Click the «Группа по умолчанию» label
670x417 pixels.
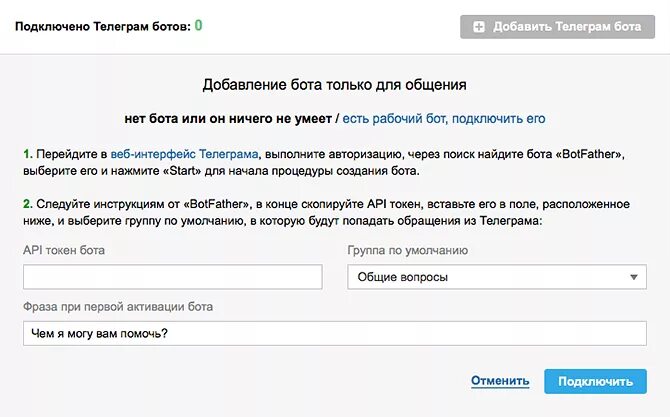(x=407, y=250)
